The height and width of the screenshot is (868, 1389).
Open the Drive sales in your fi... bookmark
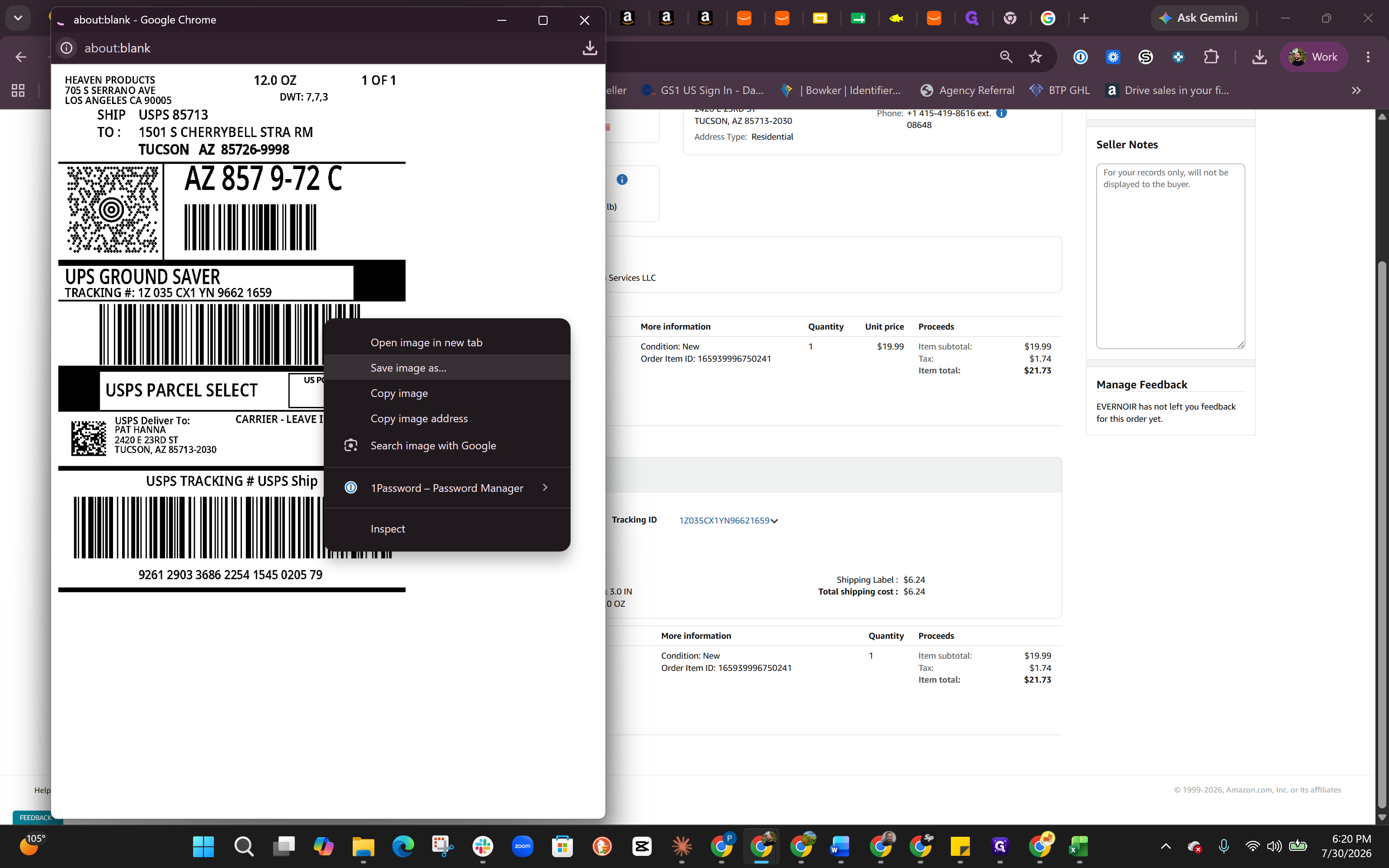tap(1167, 90)
